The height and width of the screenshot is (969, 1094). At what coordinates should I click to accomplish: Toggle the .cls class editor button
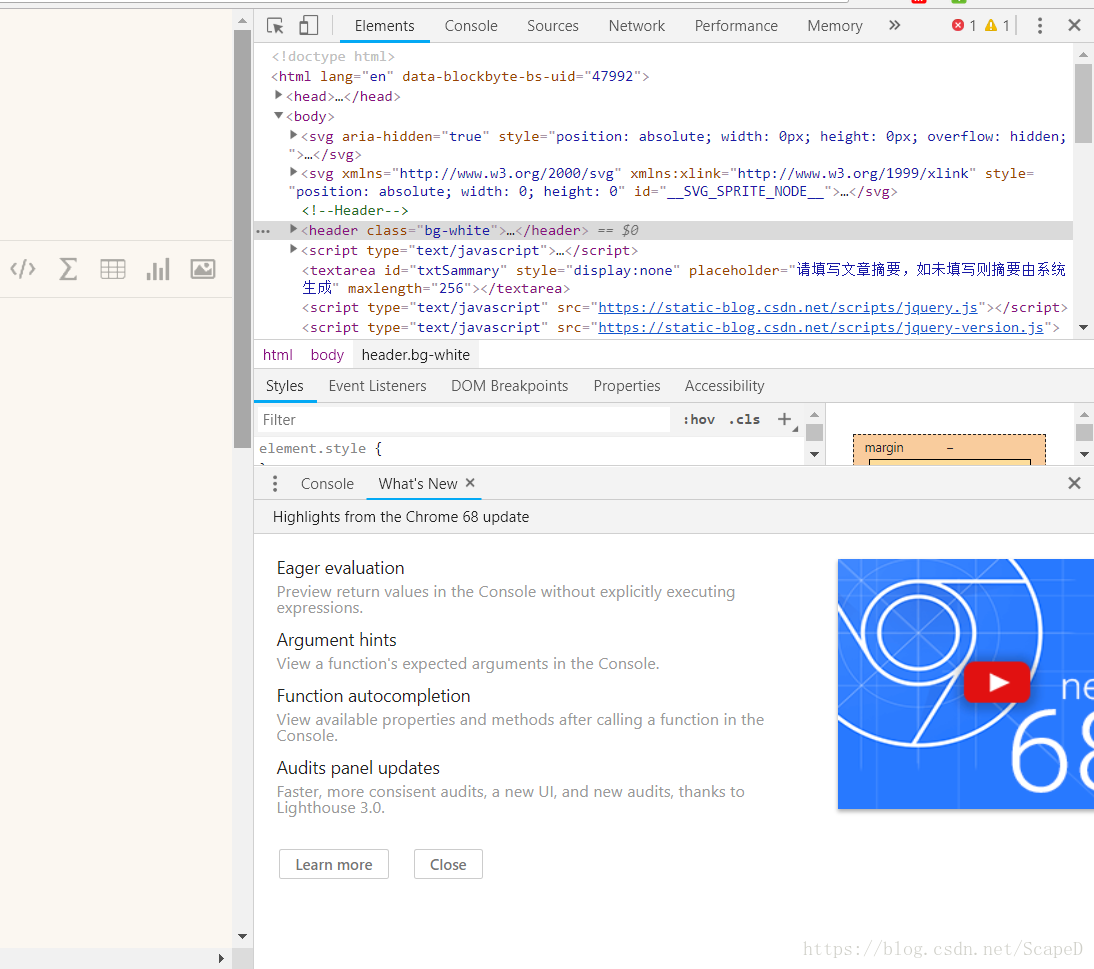[744, 420]
